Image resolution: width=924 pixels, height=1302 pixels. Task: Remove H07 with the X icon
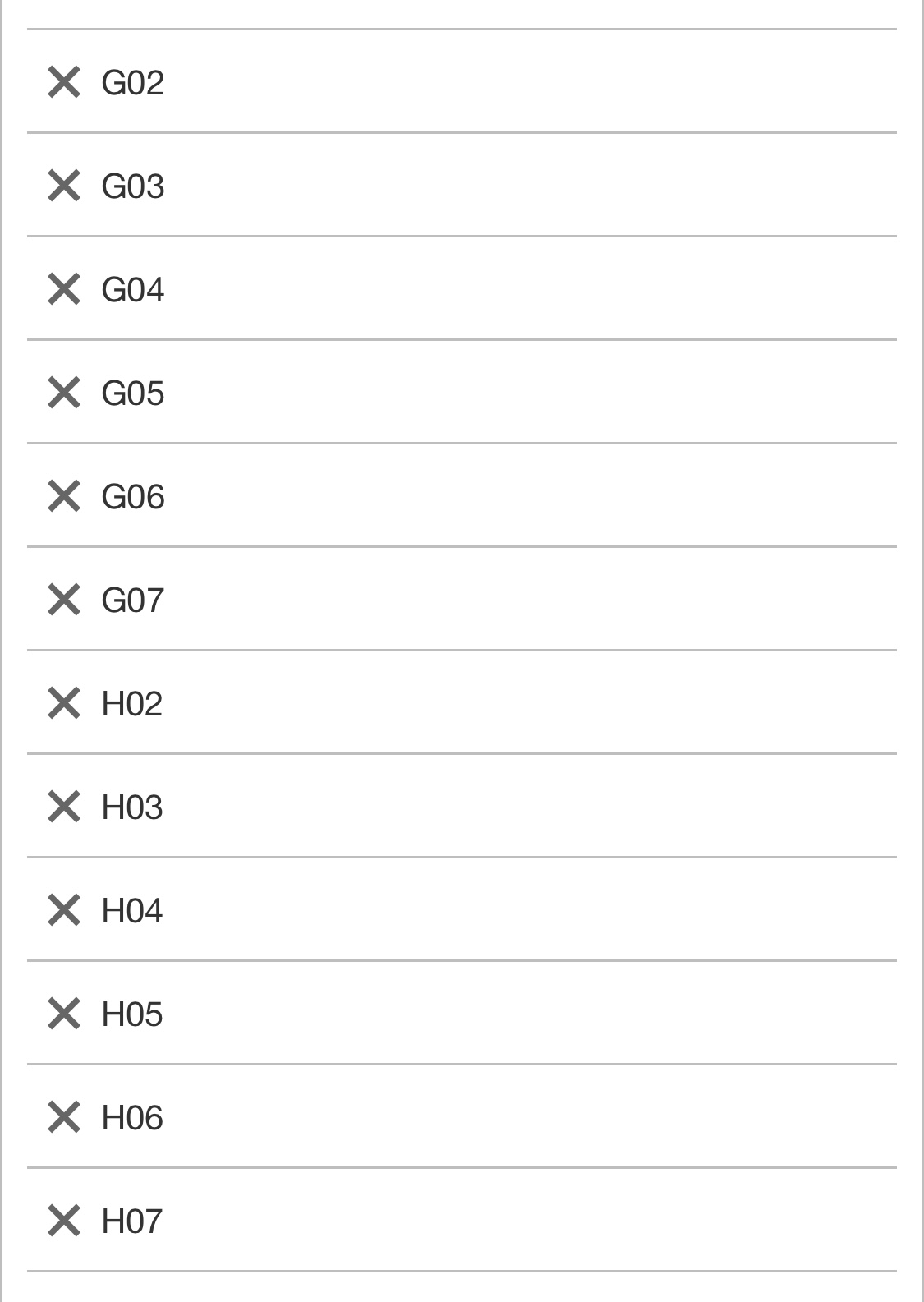(64, 1221)
